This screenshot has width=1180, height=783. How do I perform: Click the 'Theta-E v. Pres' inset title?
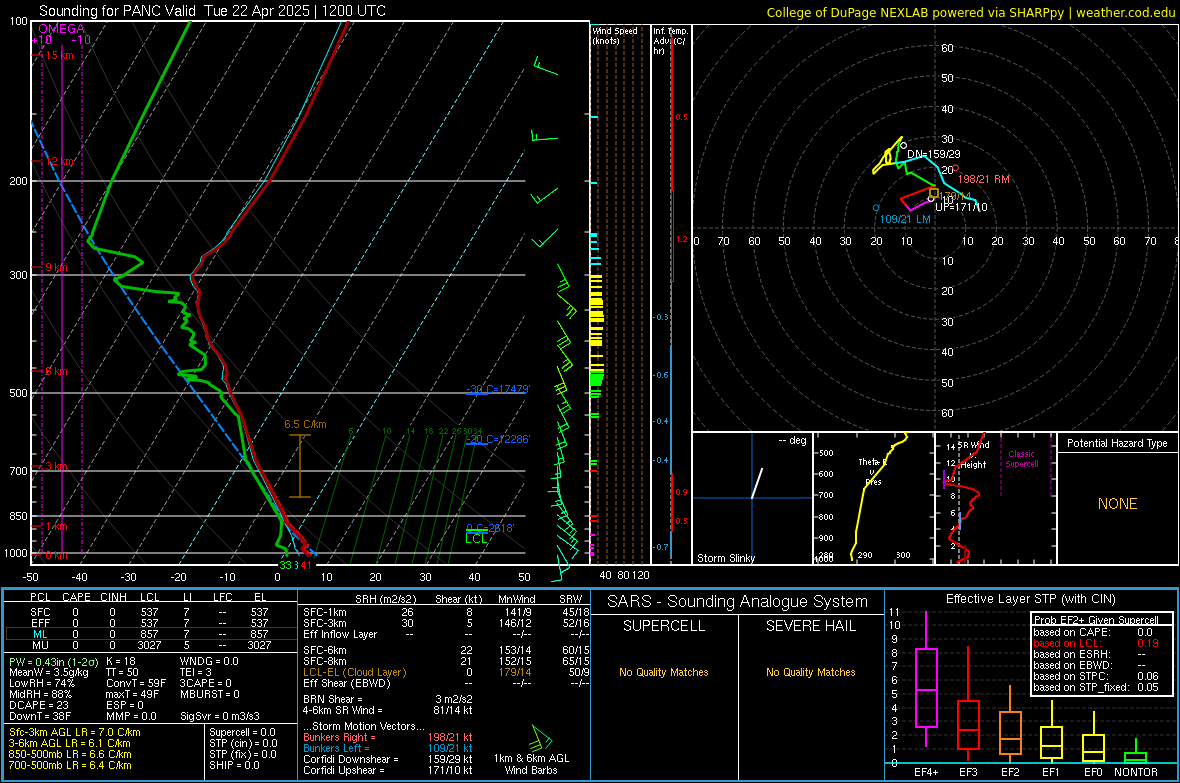click(873, 471)
